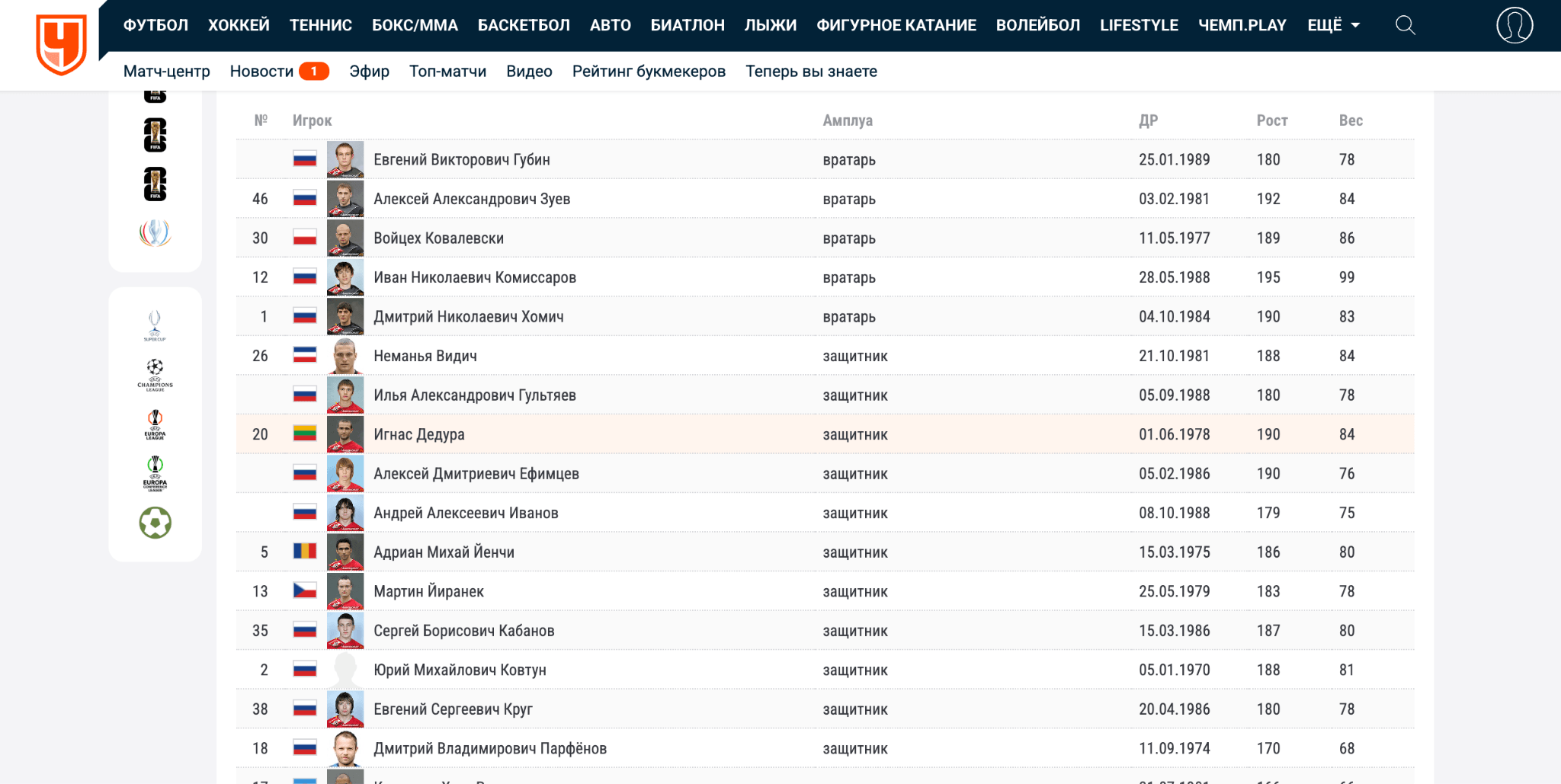Click the Амплуа column header
This screenshot has width=1561, height=784.
click(848, 120)
